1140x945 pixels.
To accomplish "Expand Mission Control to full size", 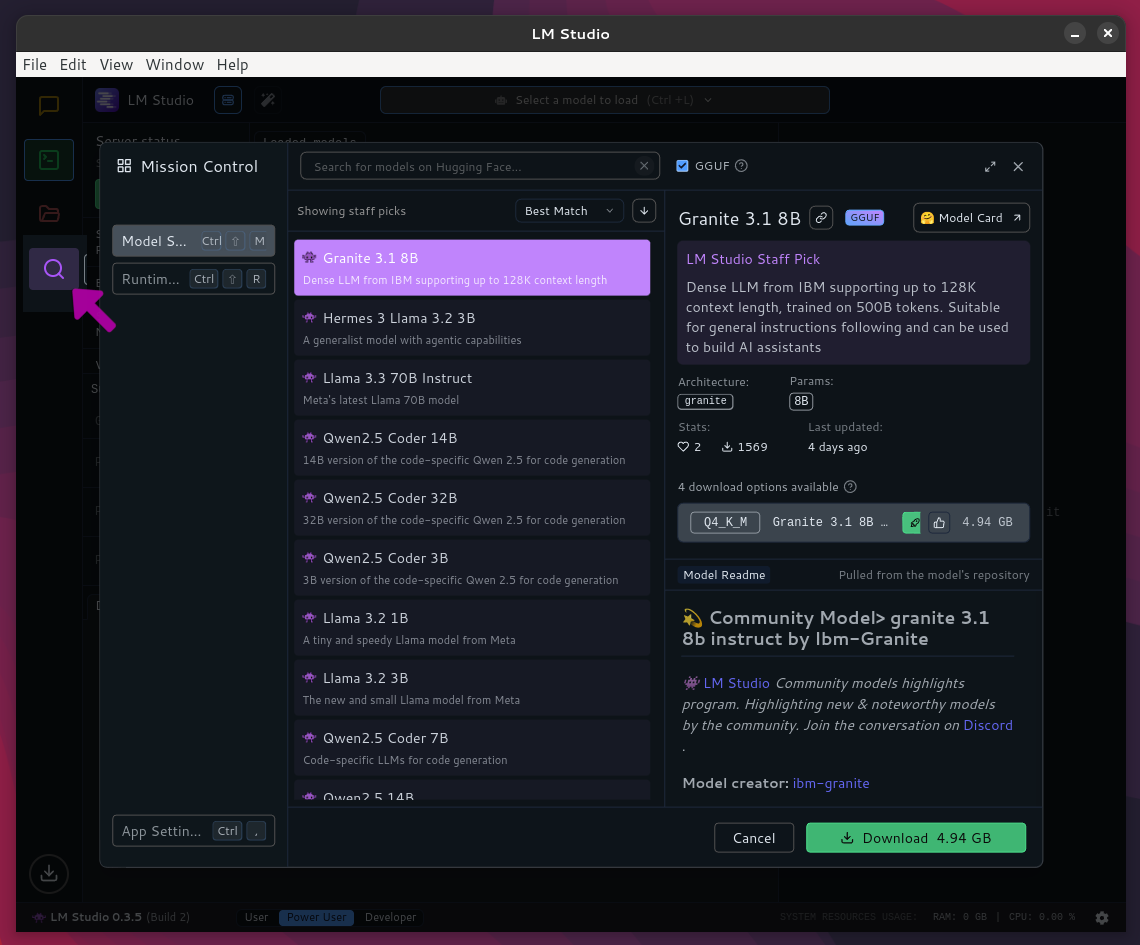I will pyautogui.click(x=990, y=166).
